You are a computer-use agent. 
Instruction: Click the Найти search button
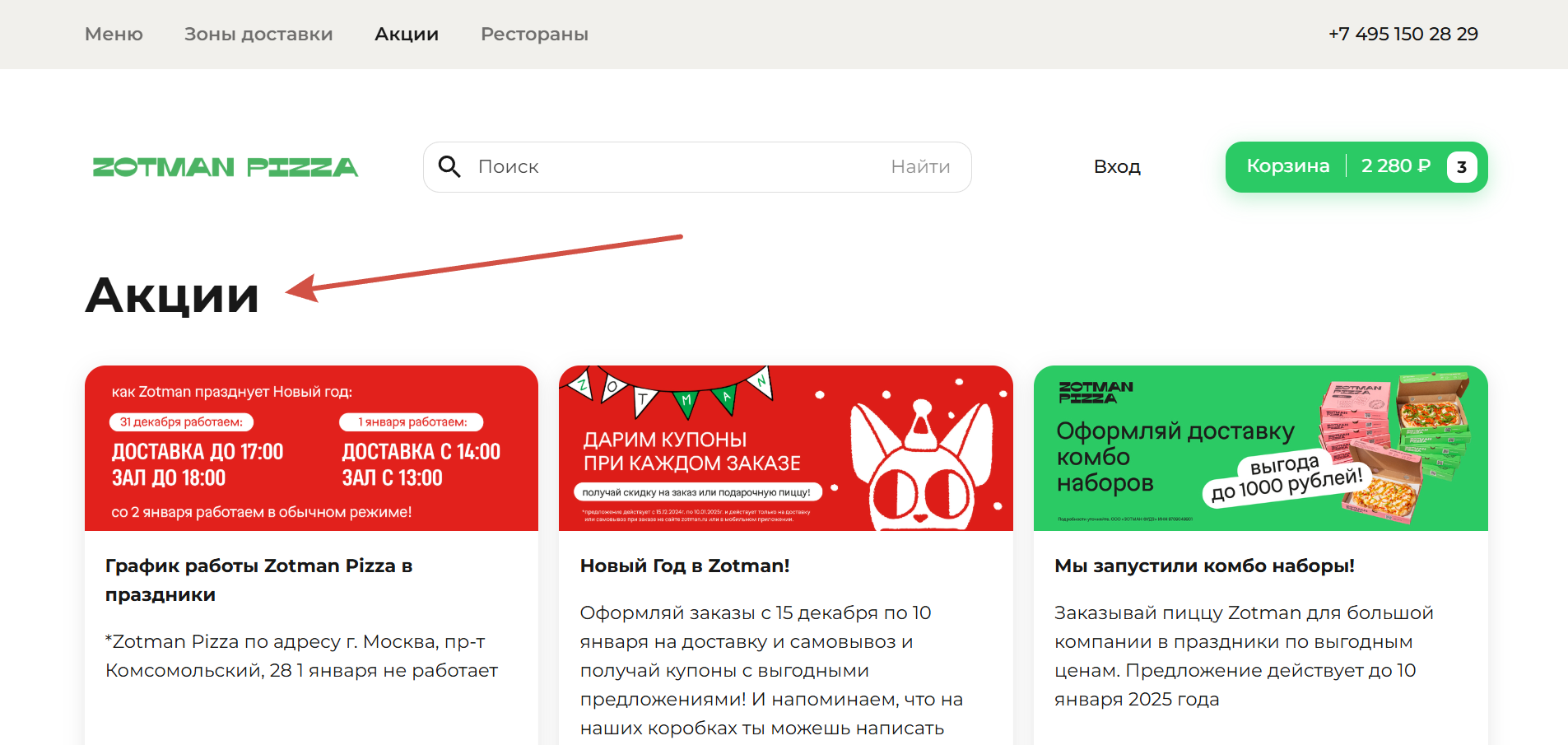pos(920,166)
